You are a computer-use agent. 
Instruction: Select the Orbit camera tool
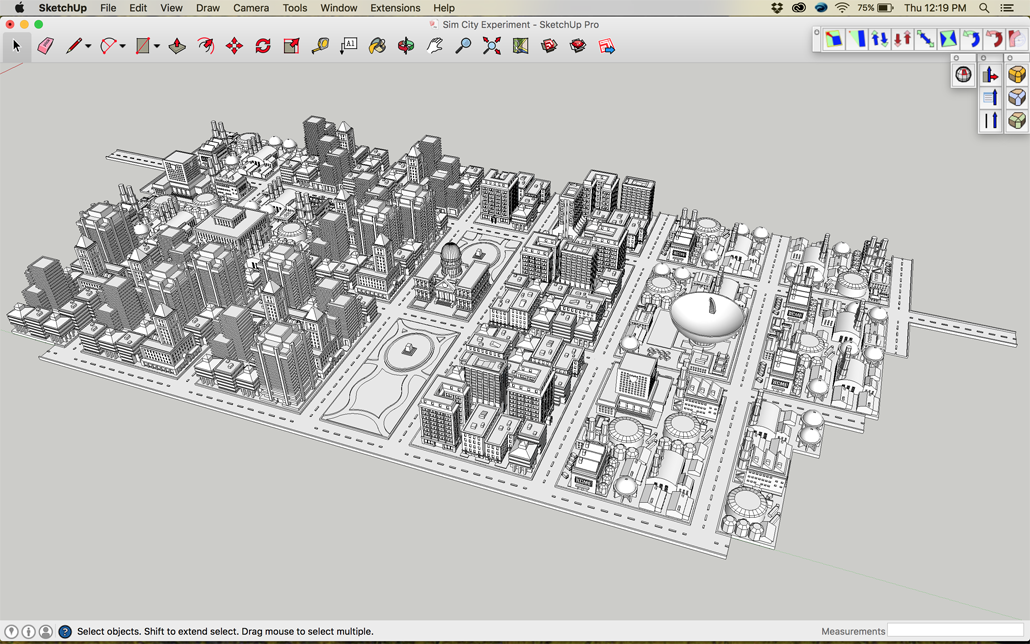(x=406, y=46)
